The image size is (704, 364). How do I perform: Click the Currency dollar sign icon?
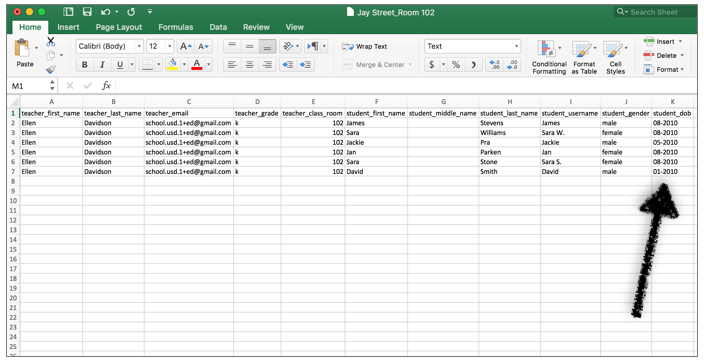tap(431, 65)
